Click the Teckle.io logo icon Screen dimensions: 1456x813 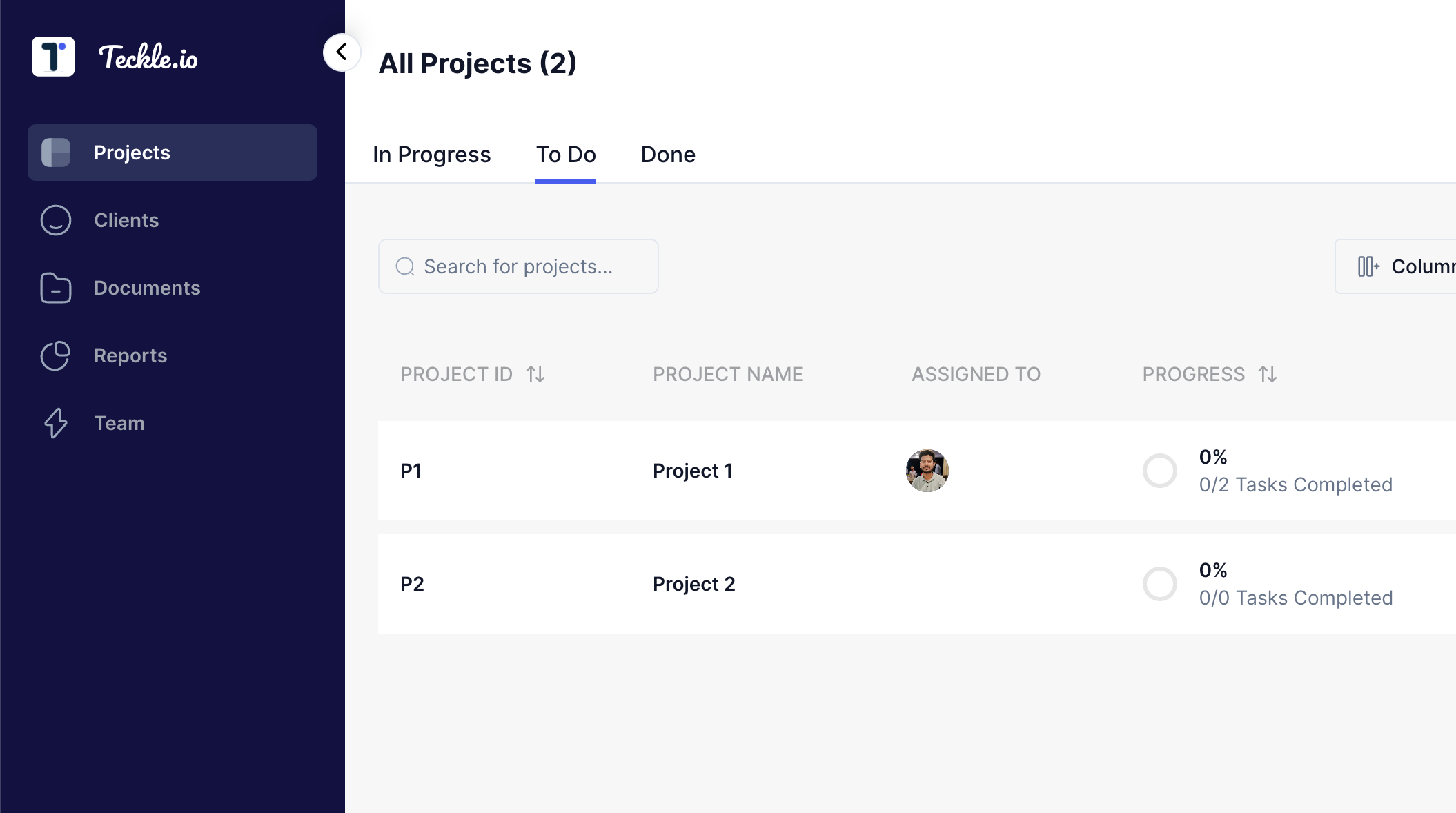click(53, 57)
